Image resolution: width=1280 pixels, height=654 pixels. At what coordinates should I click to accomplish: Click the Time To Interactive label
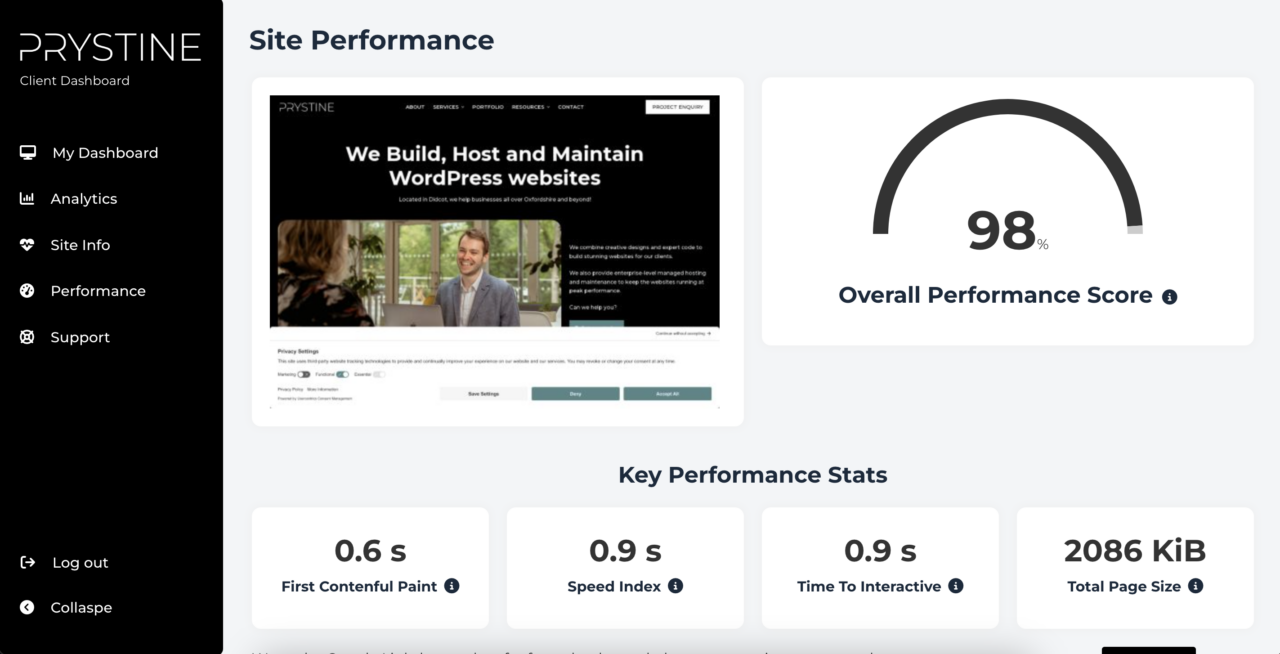pos(869,587)
